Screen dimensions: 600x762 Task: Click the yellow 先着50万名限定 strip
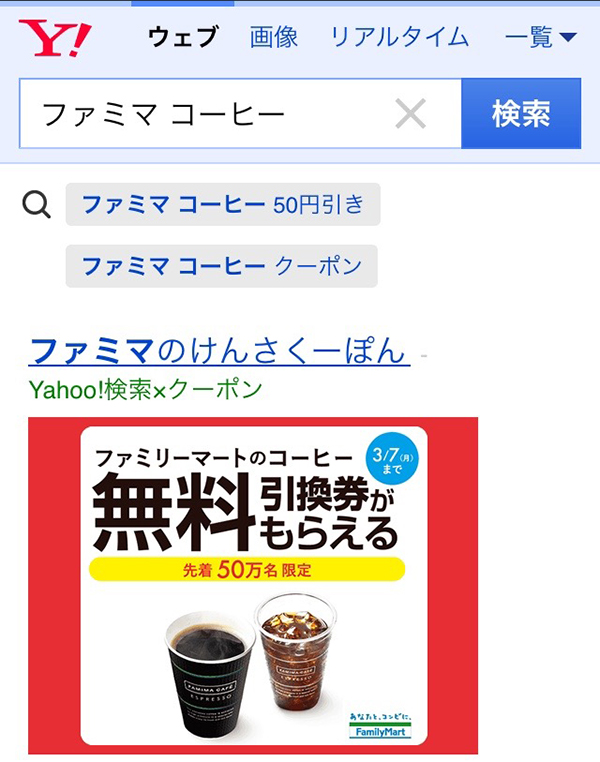tap(247, 569)
